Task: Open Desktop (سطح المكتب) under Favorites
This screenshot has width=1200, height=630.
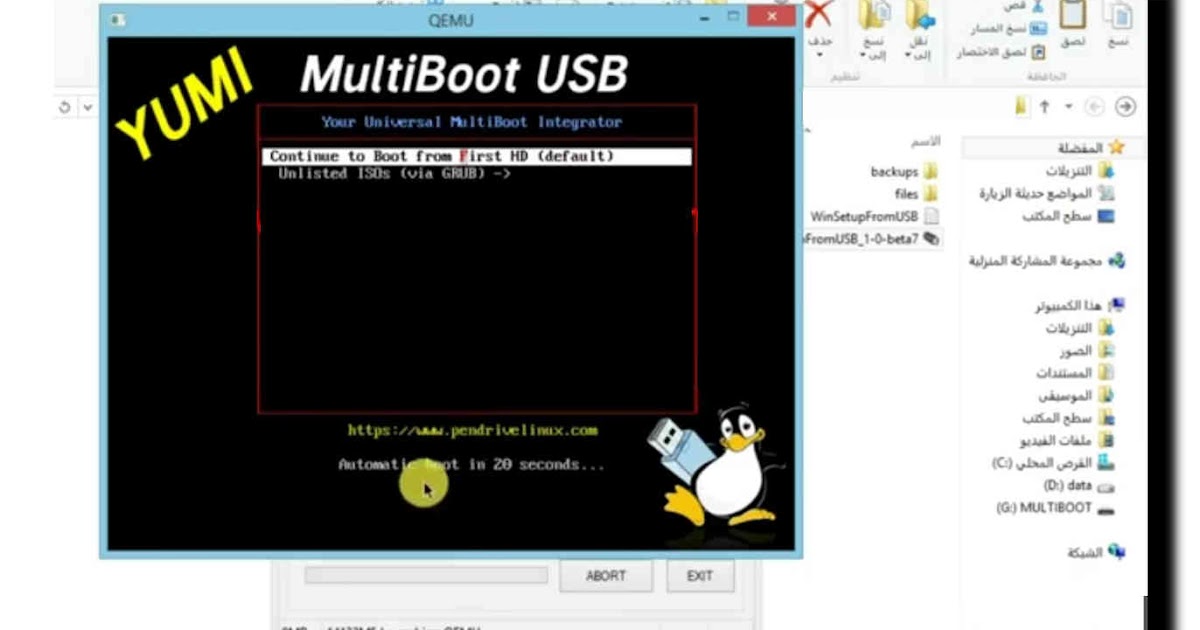Action: click(1069, 216)
